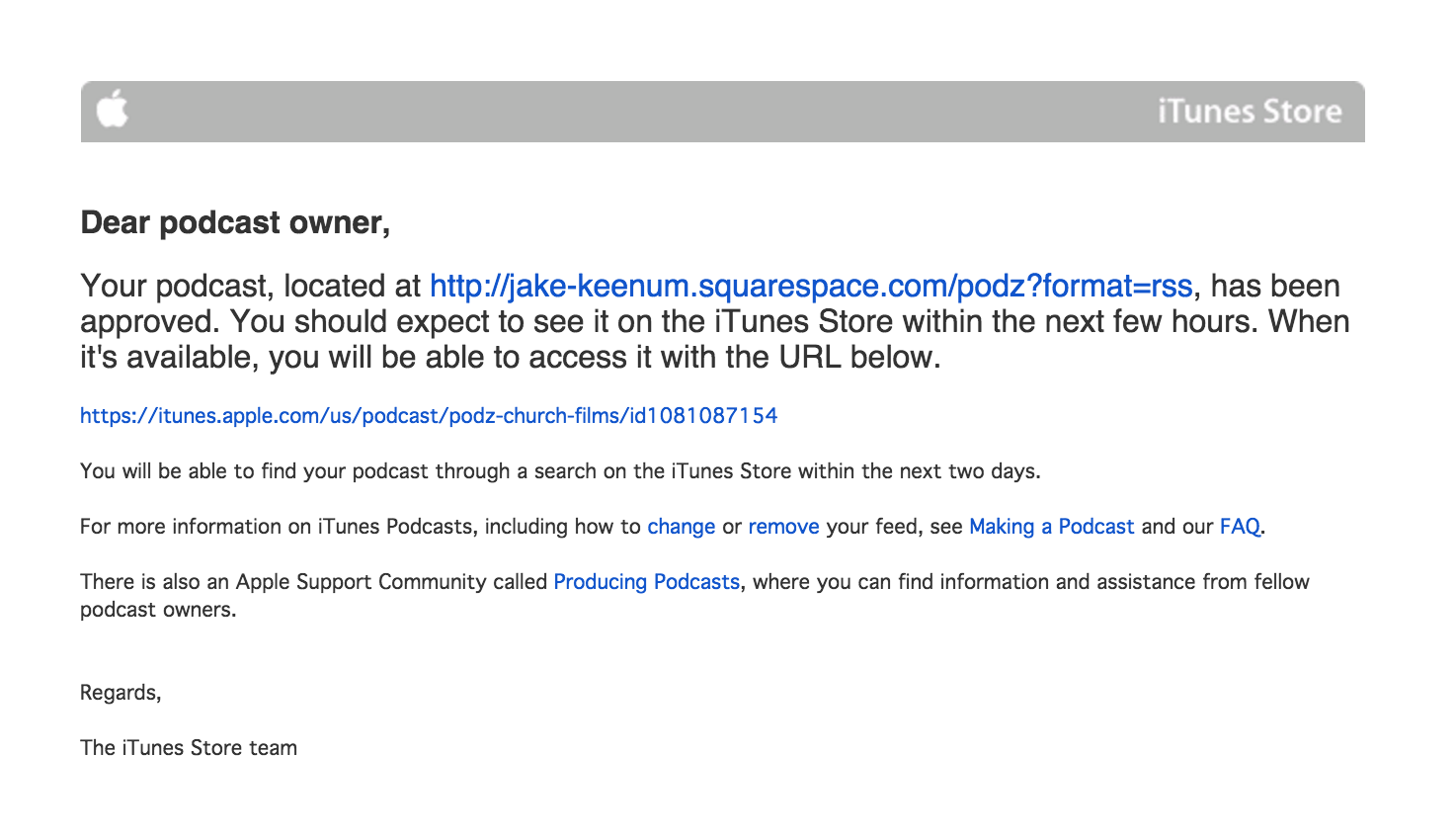The height and width of the screenshot is (840, 1456).
Task: Open the itunes.apple.com podz-church-films URL
Action: (429, 415)
